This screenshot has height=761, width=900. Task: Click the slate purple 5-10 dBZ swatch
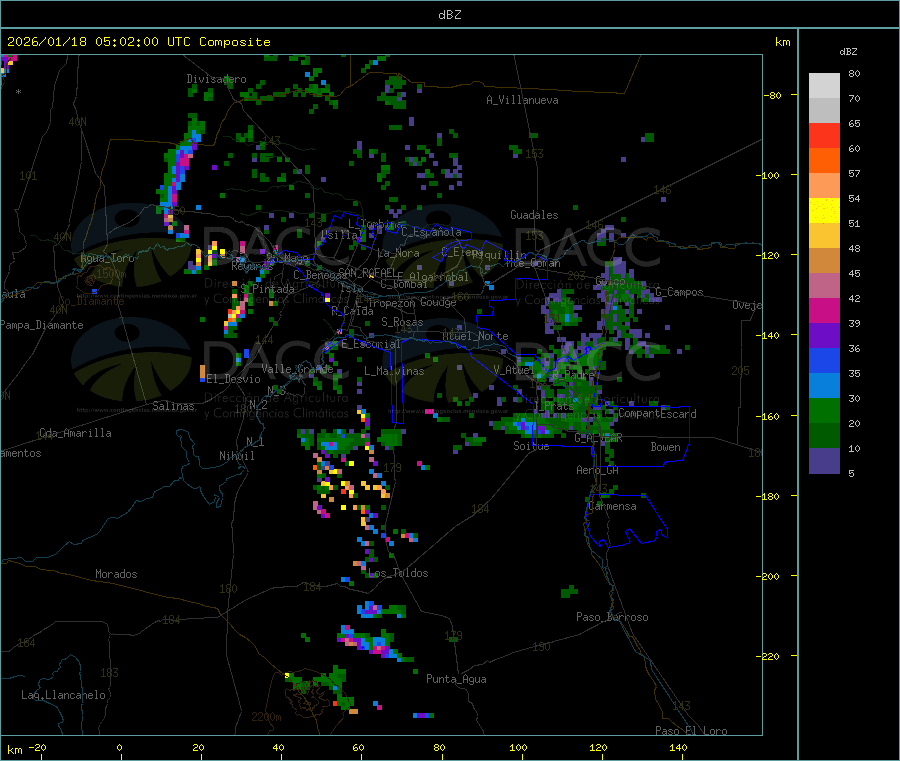click(x=824, y=461)
